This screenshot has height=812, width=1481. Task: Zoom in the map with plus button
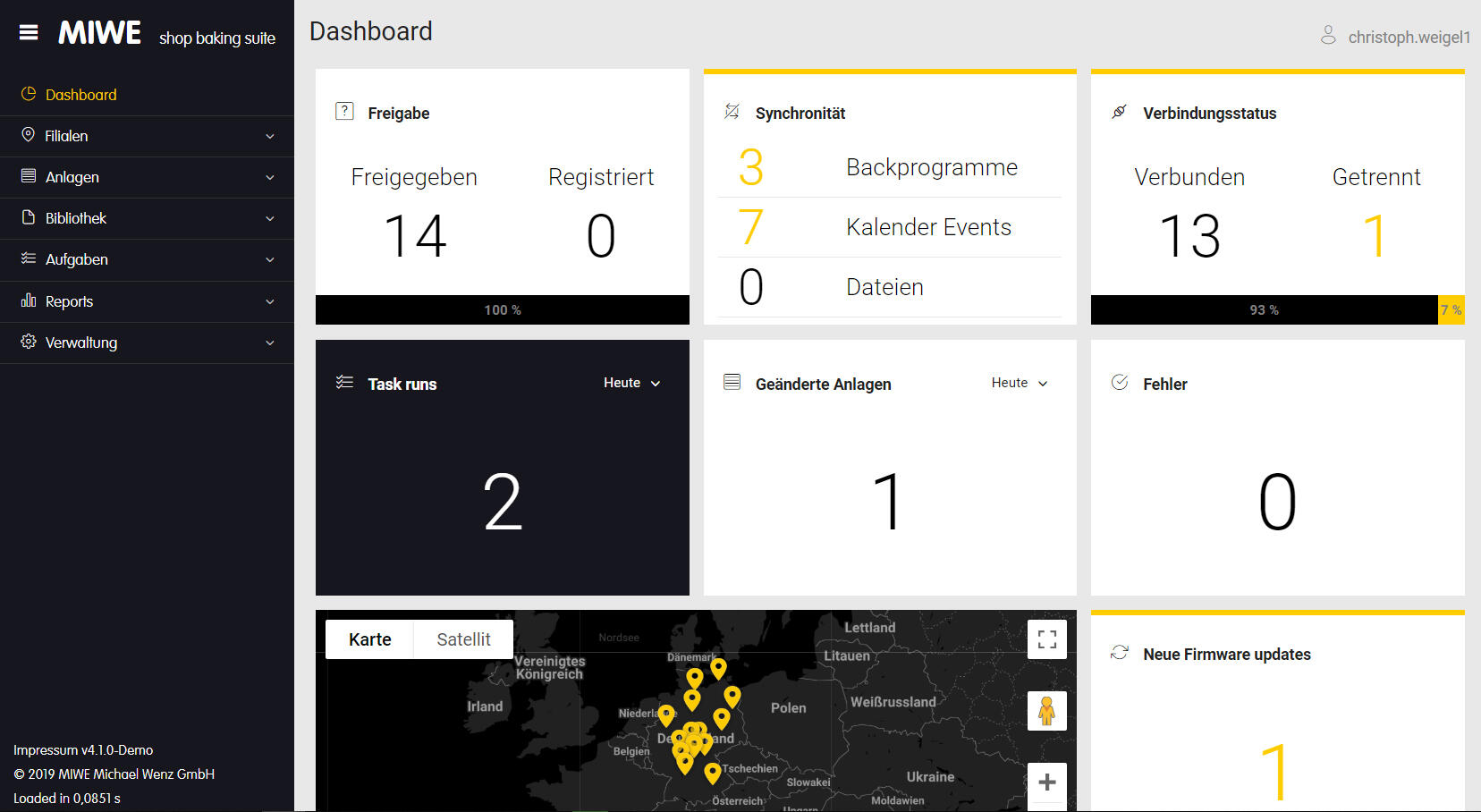click(1046, 782)
